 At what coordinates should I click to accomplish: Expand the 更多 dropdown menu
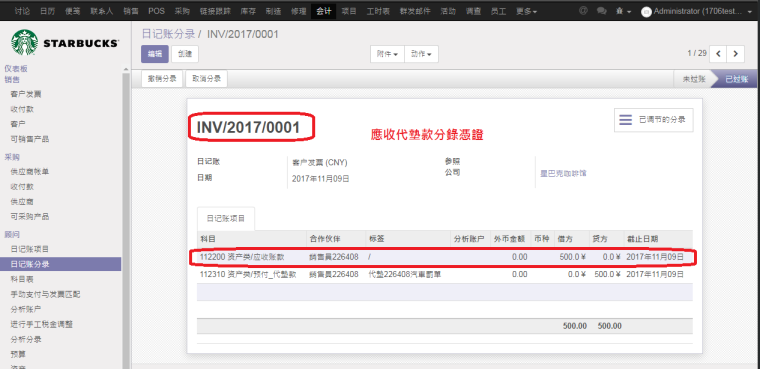526,11
